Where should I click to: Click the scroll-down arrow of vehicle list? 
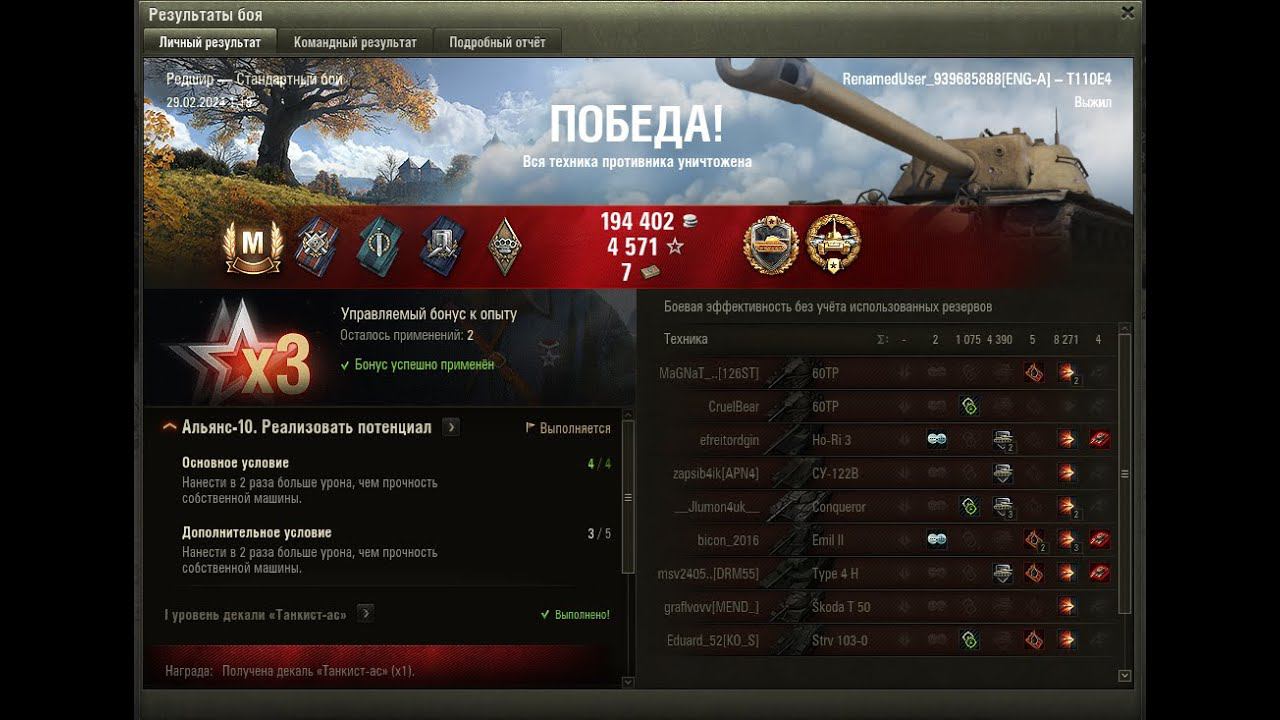(1124, 676)
